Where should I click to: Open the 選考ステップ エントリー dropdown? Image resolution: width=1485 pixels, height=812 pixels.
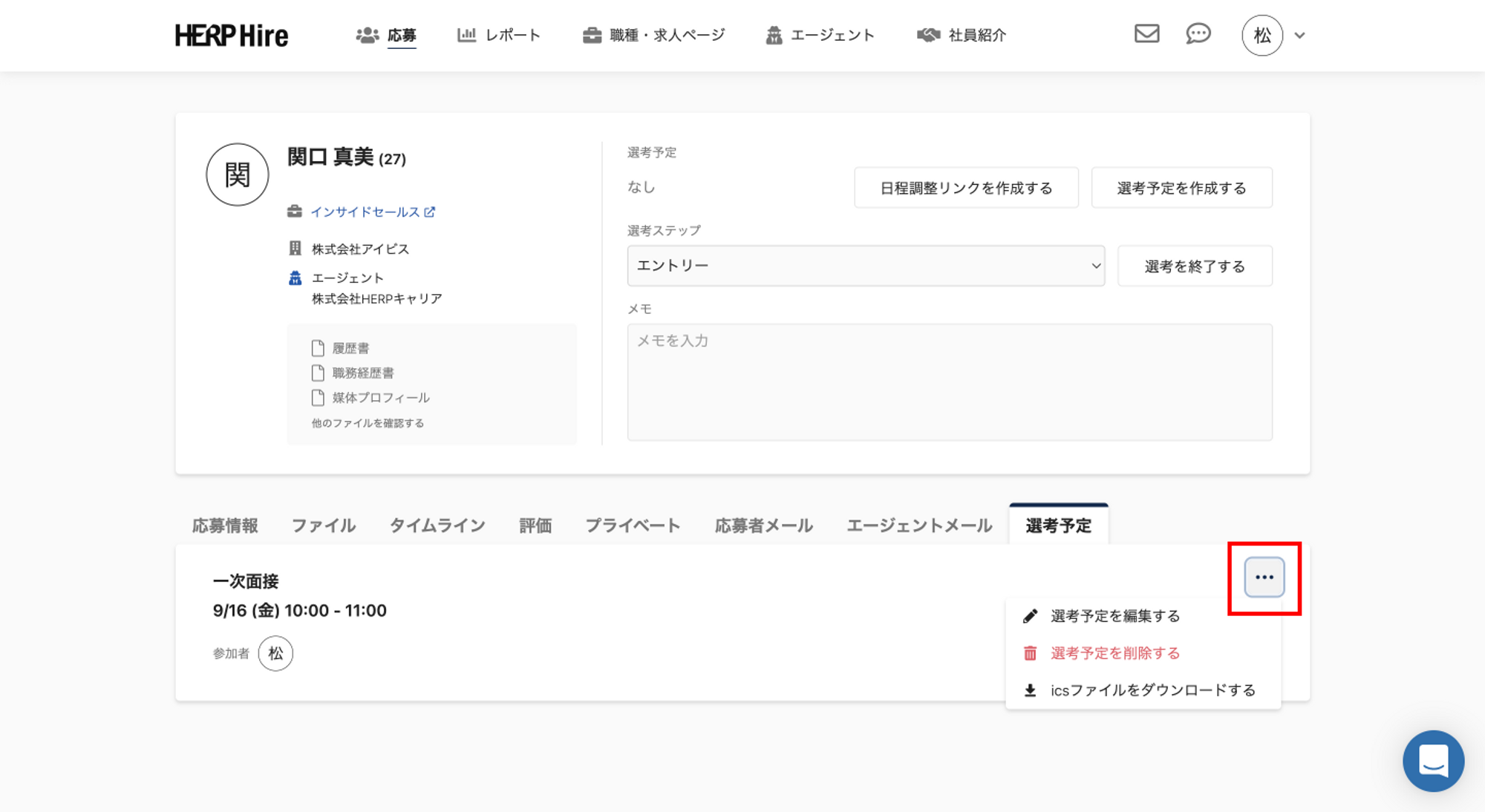(865, 266)
